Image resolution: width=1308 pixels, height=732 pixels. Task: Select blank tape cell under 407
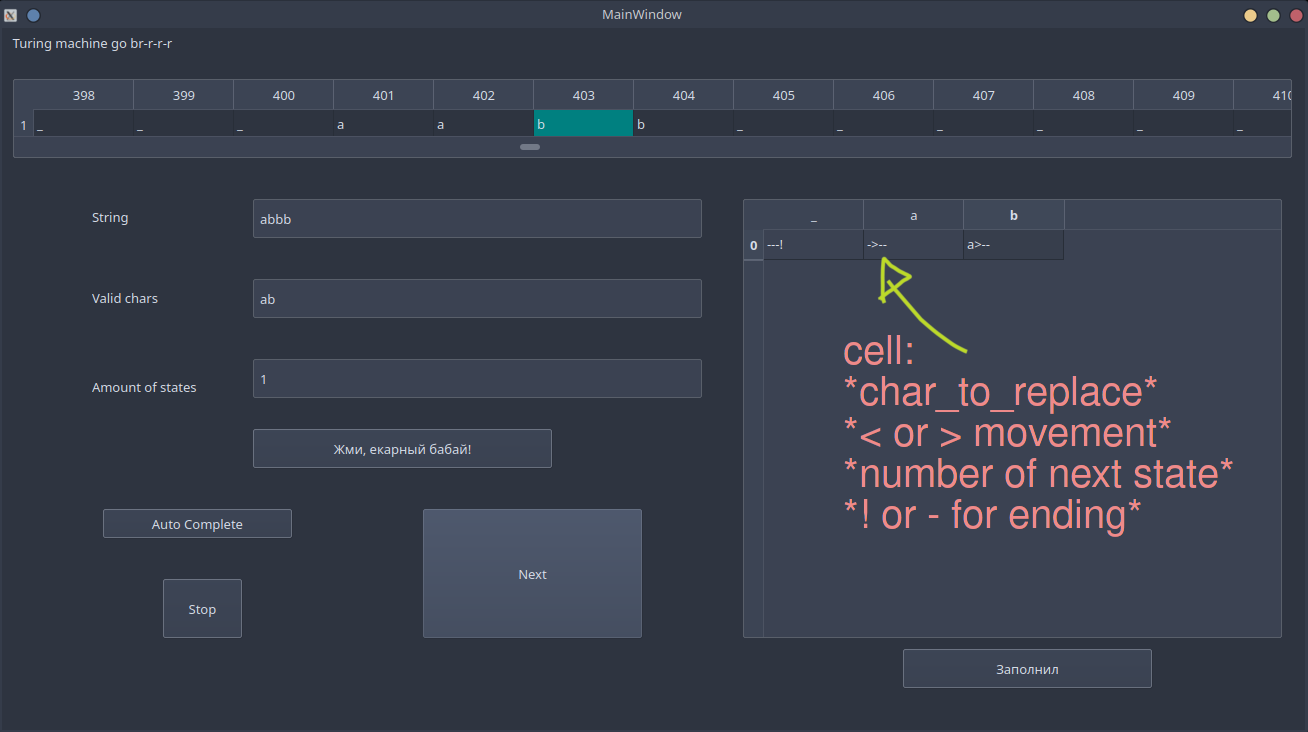click(x=983, y=123)
